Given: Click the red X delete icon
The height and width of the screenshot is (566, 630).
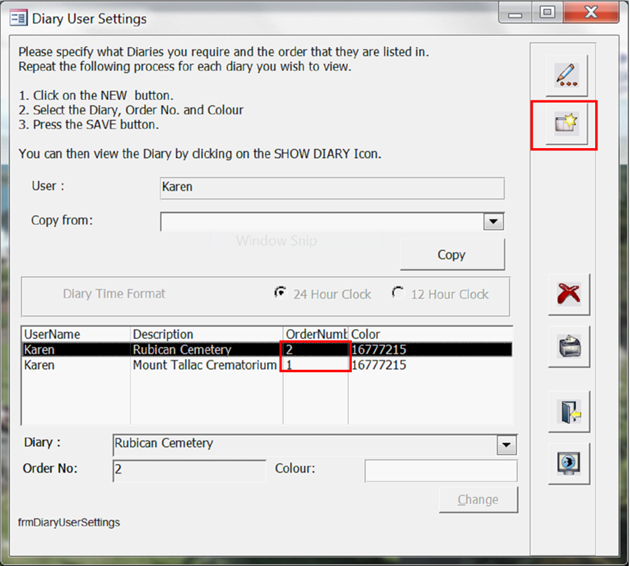Looking at the screenshot, I should (569, 294).
